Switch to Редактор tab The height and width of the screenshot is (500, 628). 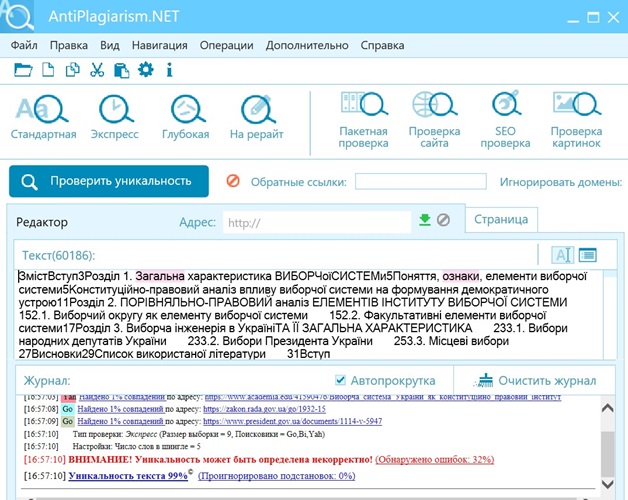pyautogui.click(x=42, y=222)
